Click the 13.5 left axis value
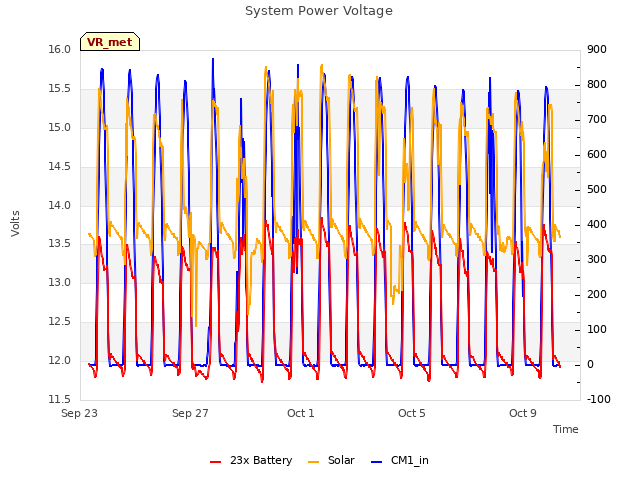 60,244
